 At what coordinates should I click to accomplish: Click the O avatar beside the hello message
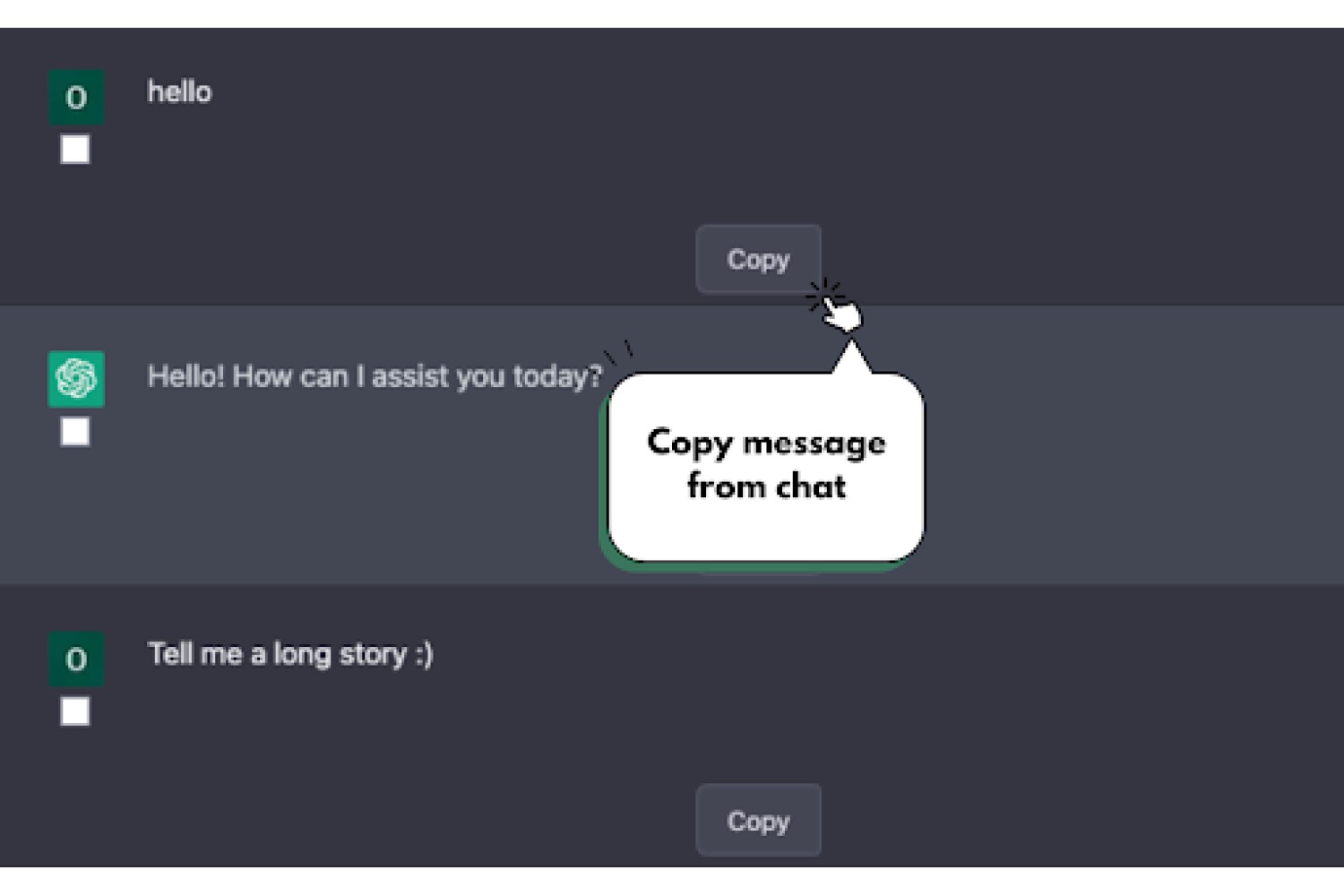point(76,97)
